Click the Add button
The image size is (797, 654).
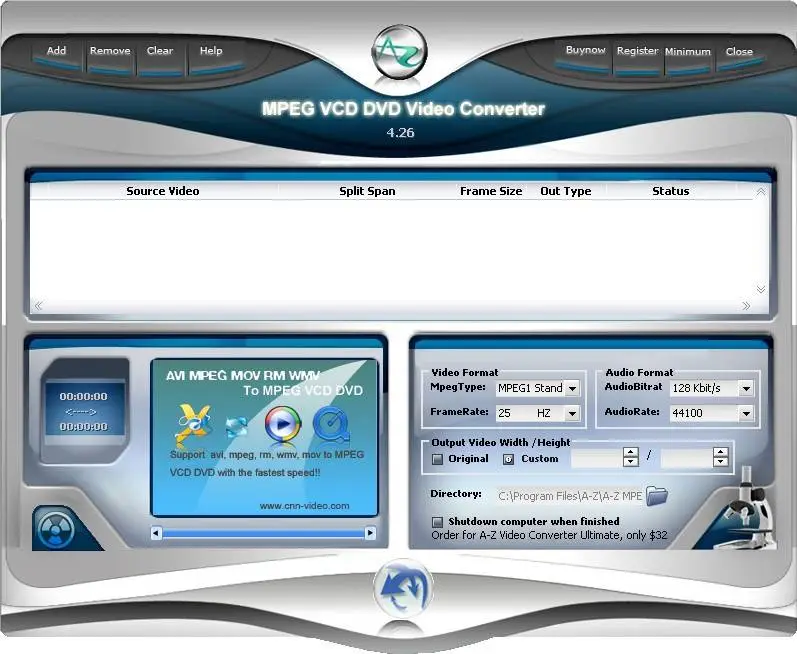coord(56,51)
